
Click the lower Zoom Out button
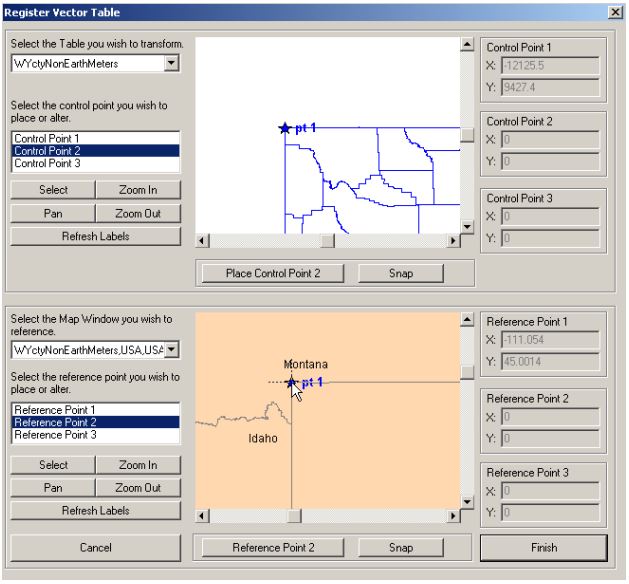[138, 488]
